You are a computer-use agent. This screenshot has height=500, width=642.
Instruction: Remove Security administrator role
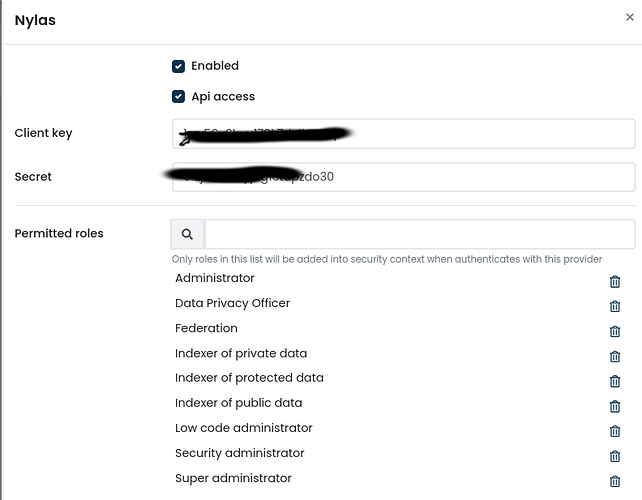[615, 456]
